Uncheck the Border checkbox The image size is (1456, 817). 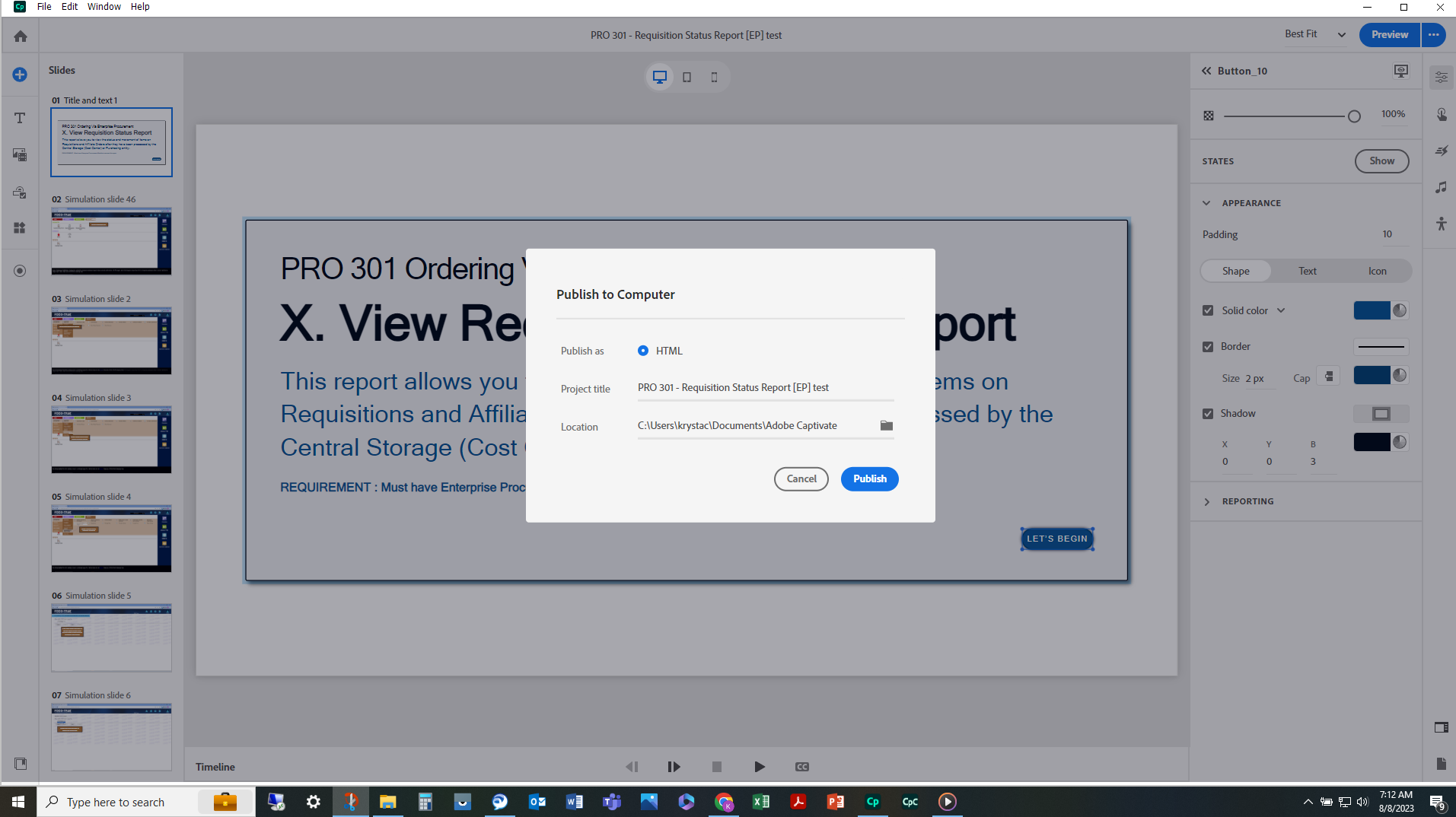[x=1208, y=347]
